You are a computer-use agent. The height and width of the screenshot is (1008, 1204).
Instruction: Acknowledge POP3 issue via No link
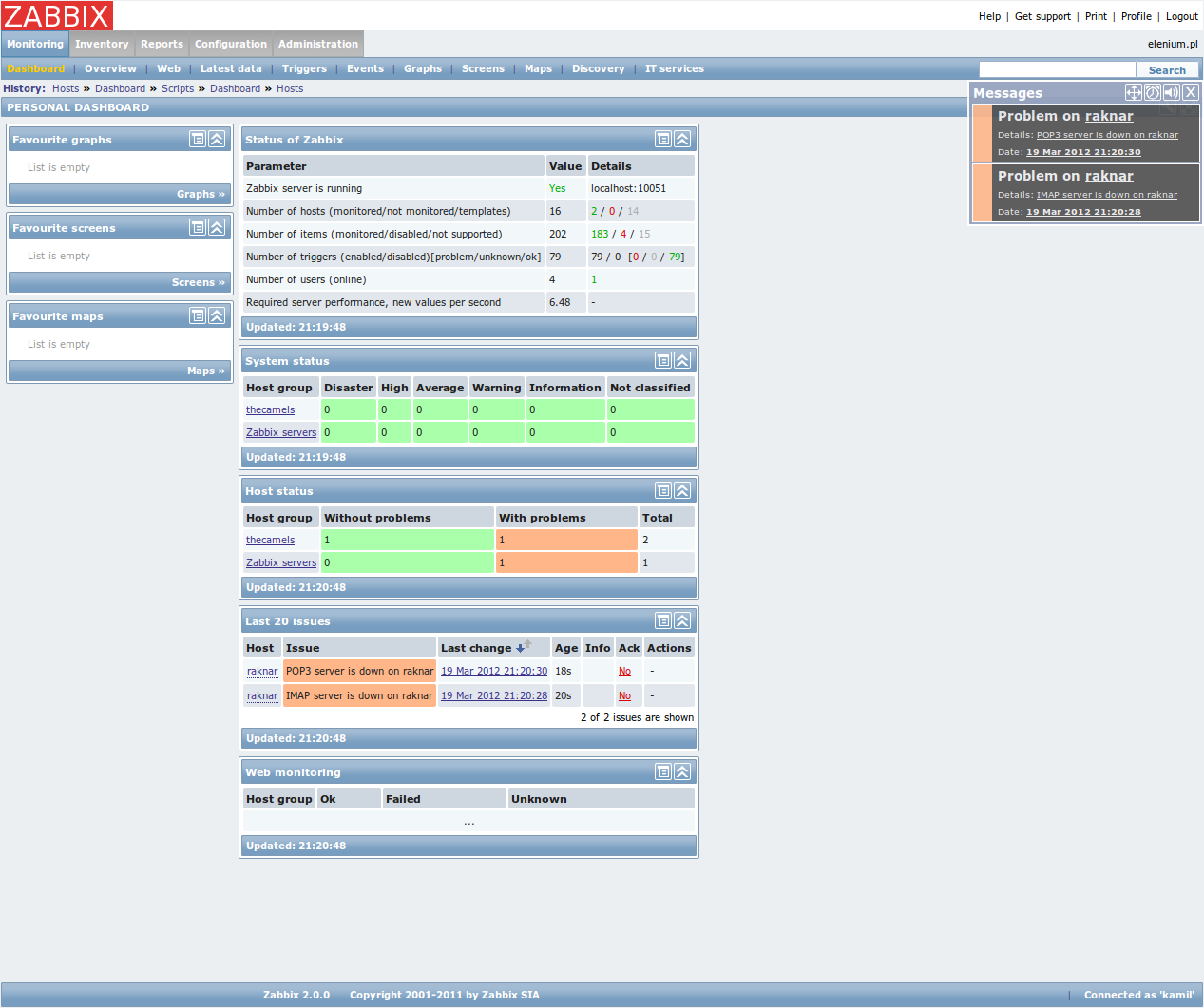(624, 671)
